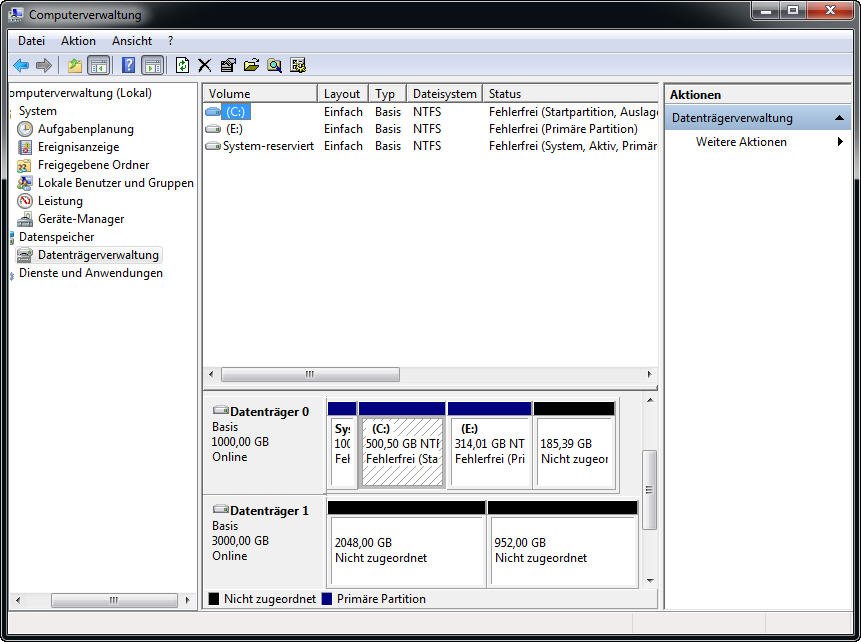Click the volume list horizontal scrollbar thumb
Viewport: 861px width, 642px height.
[x=310, y=375]
